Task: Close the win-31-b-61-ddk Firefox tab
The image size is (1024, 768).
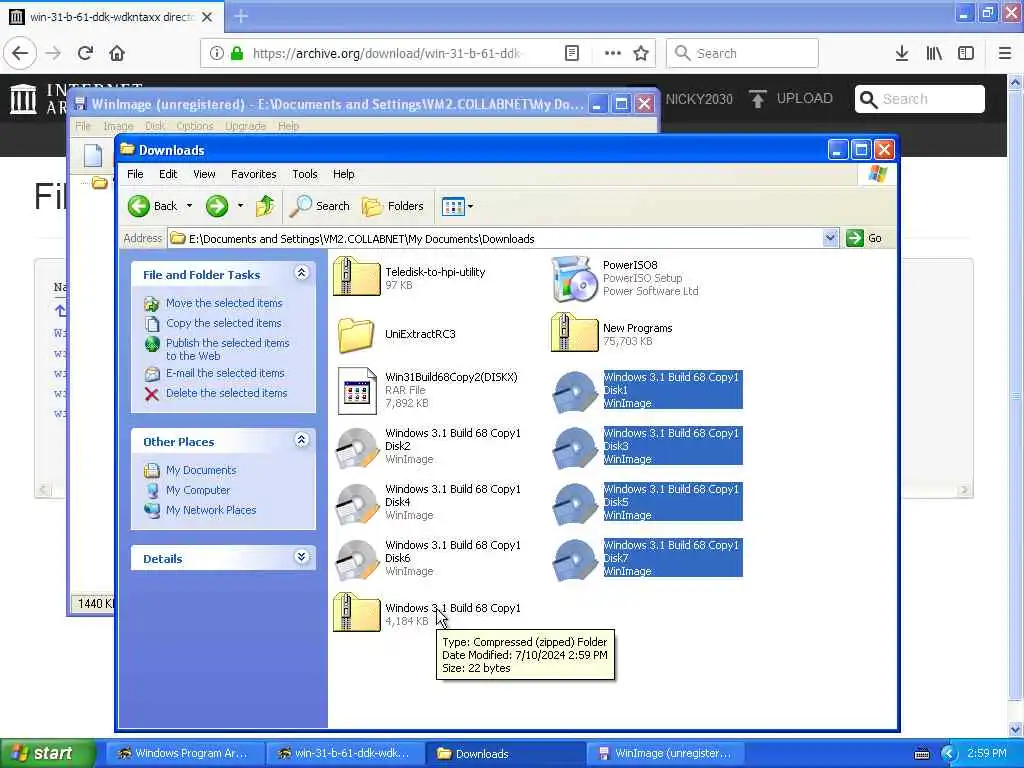Action: click(207, 16)
